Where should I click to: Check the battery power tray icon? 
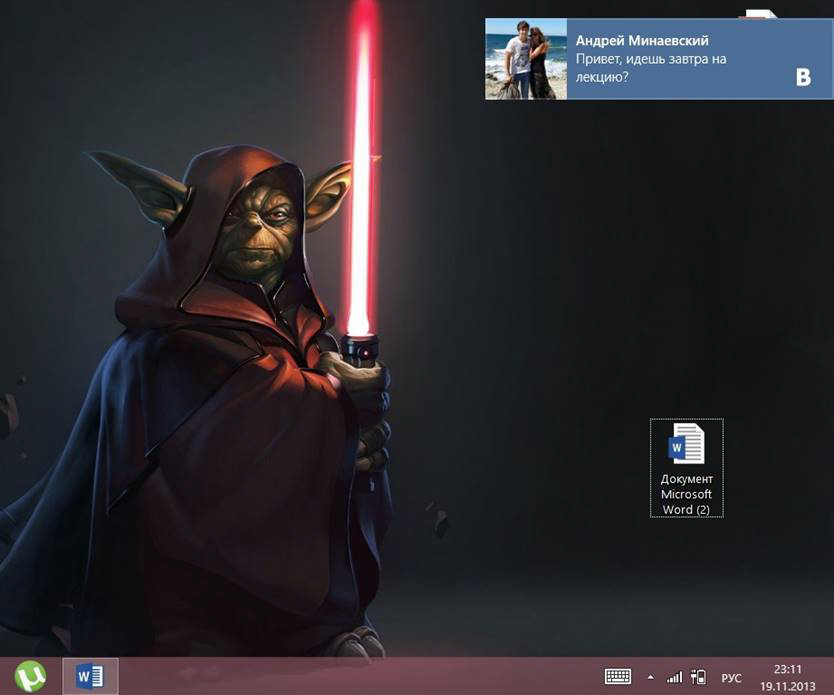[698, 677]
